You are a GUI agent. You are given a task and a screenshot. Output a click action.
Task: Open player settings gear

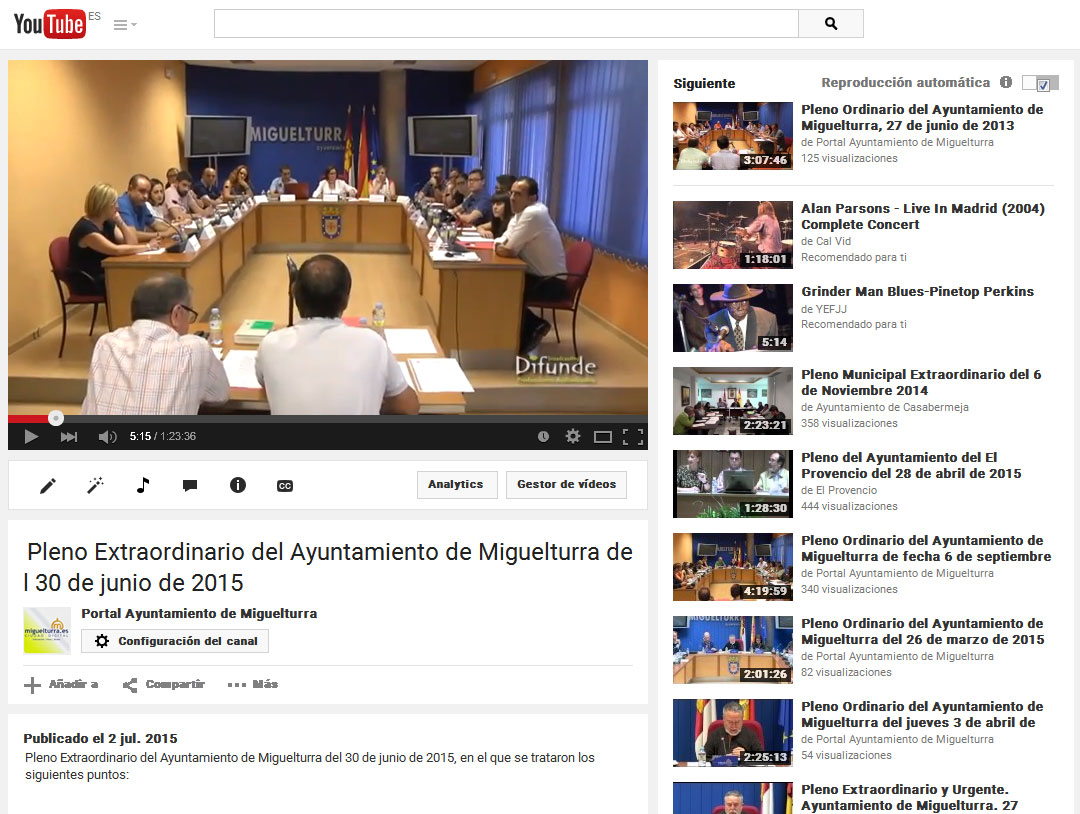[572, 436]
